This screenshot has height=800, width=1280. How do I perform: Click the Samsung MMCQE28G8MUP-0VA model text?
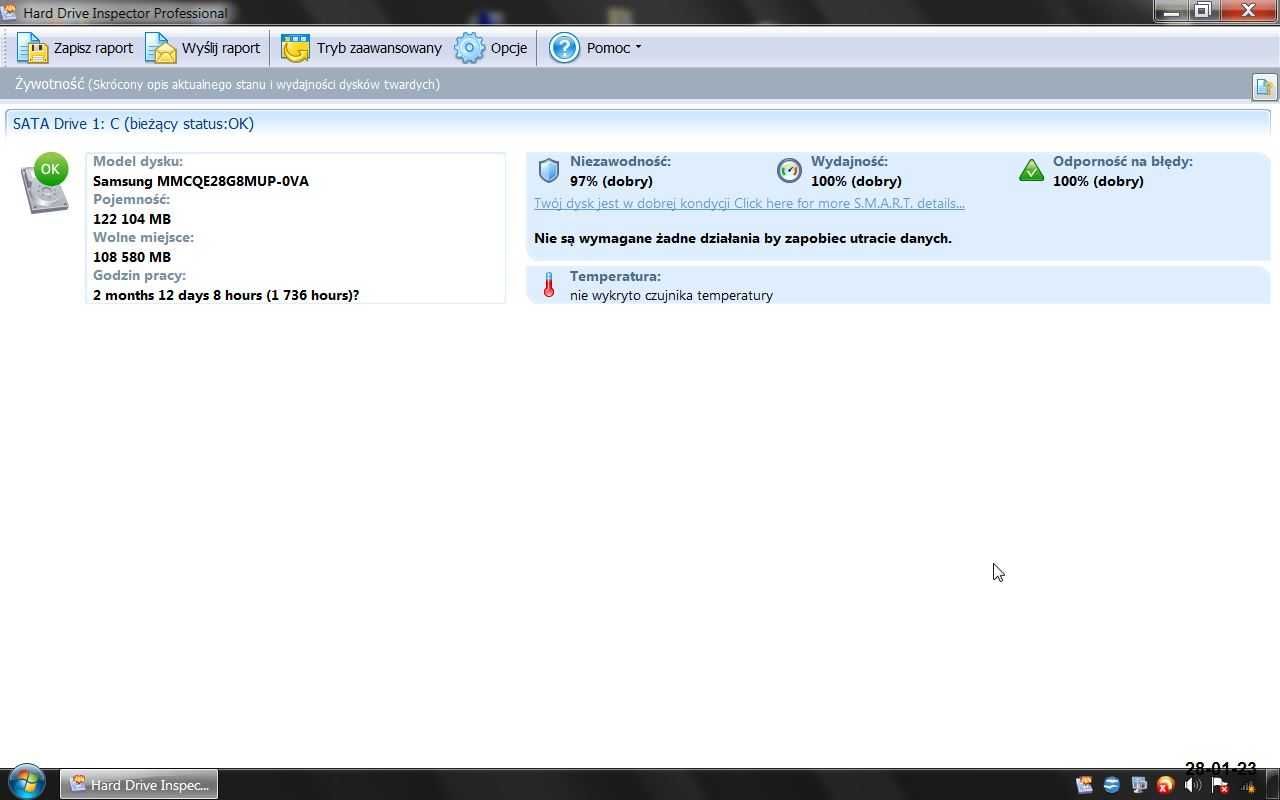pyautogui.click(x=201, y=181)
